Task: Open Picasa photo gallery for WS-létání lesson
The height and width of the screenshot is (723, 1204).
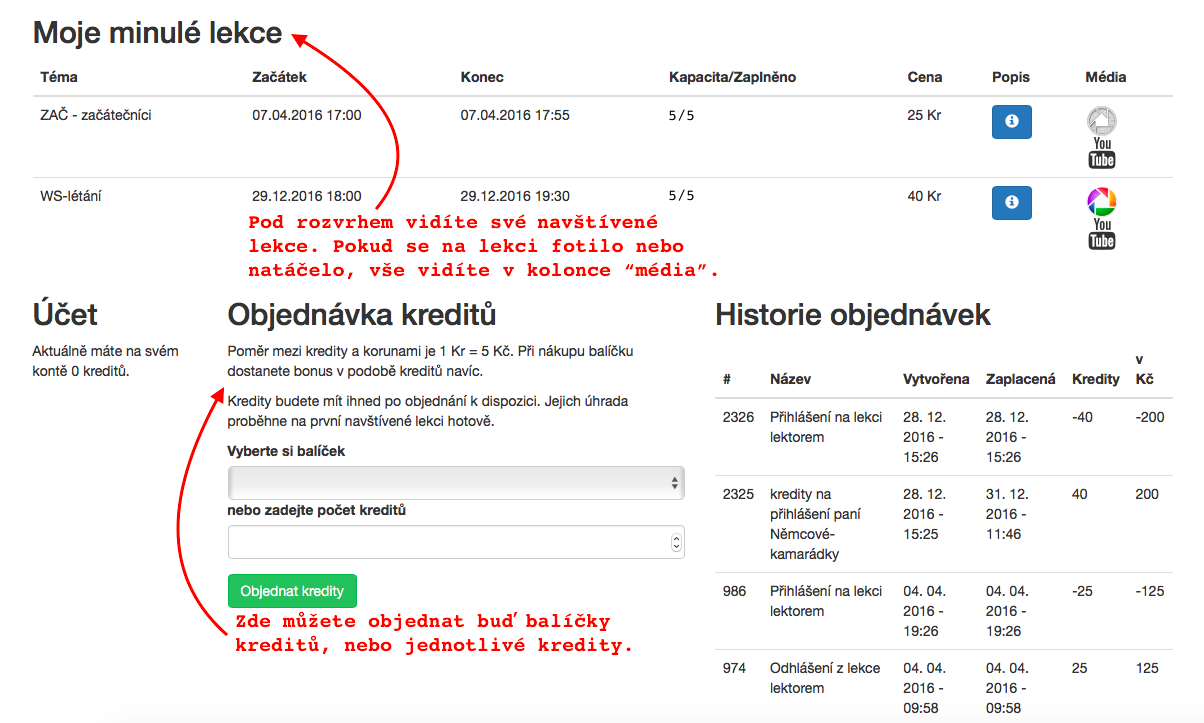Action: tap(1102, 202)
